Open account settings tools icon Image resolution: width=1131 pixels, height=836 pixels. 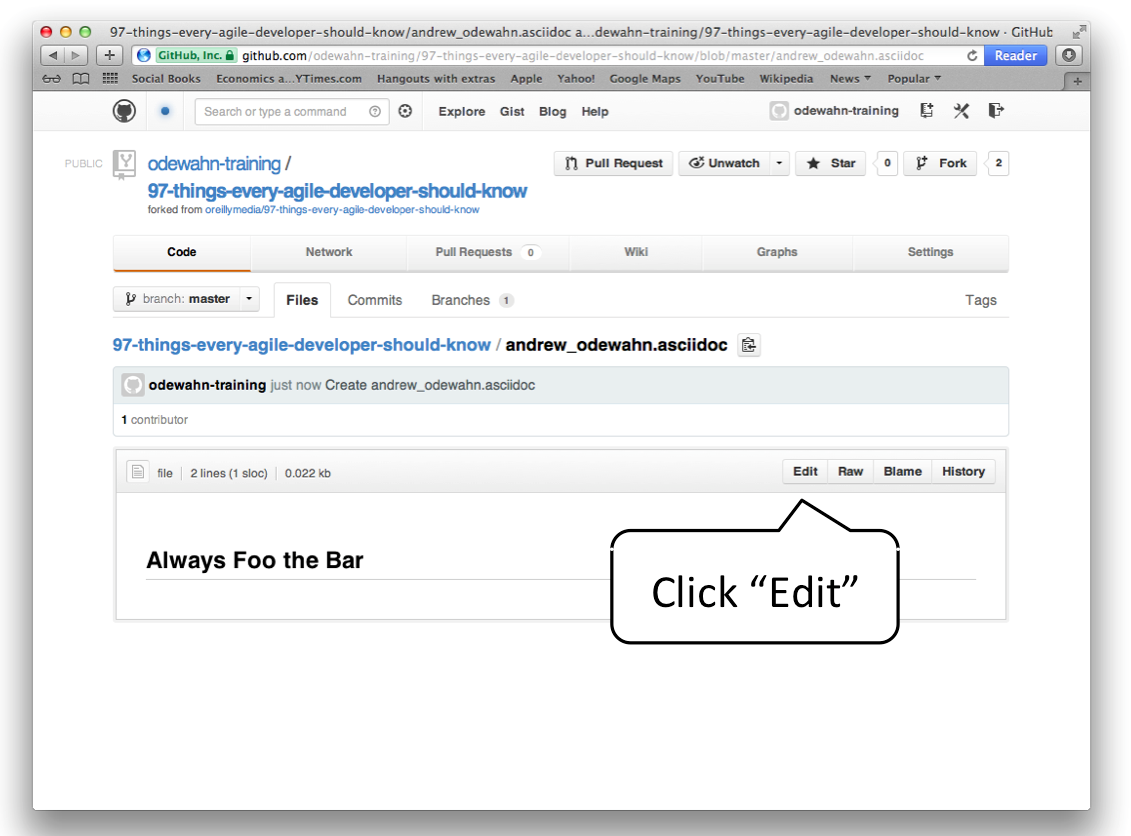961,110
